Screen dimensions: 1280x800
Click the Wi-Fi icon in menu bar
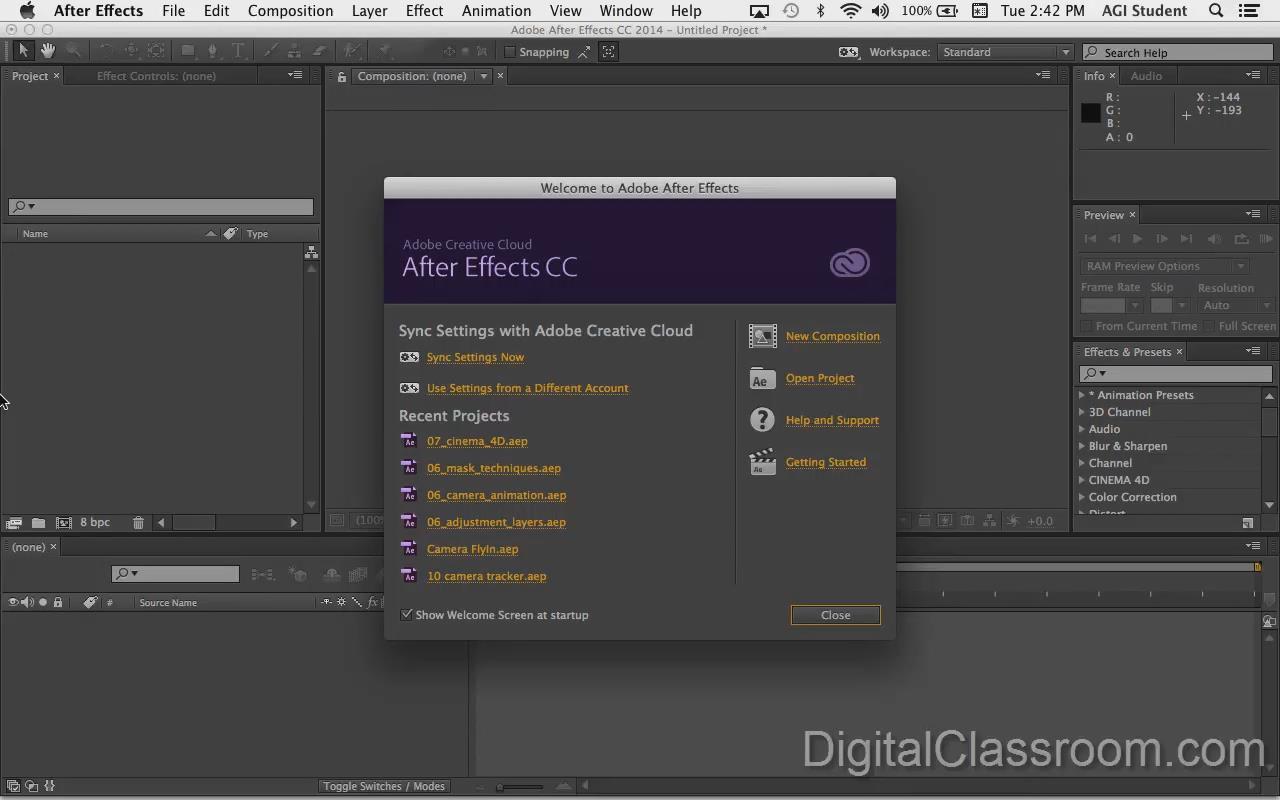(x=851, y=11)
